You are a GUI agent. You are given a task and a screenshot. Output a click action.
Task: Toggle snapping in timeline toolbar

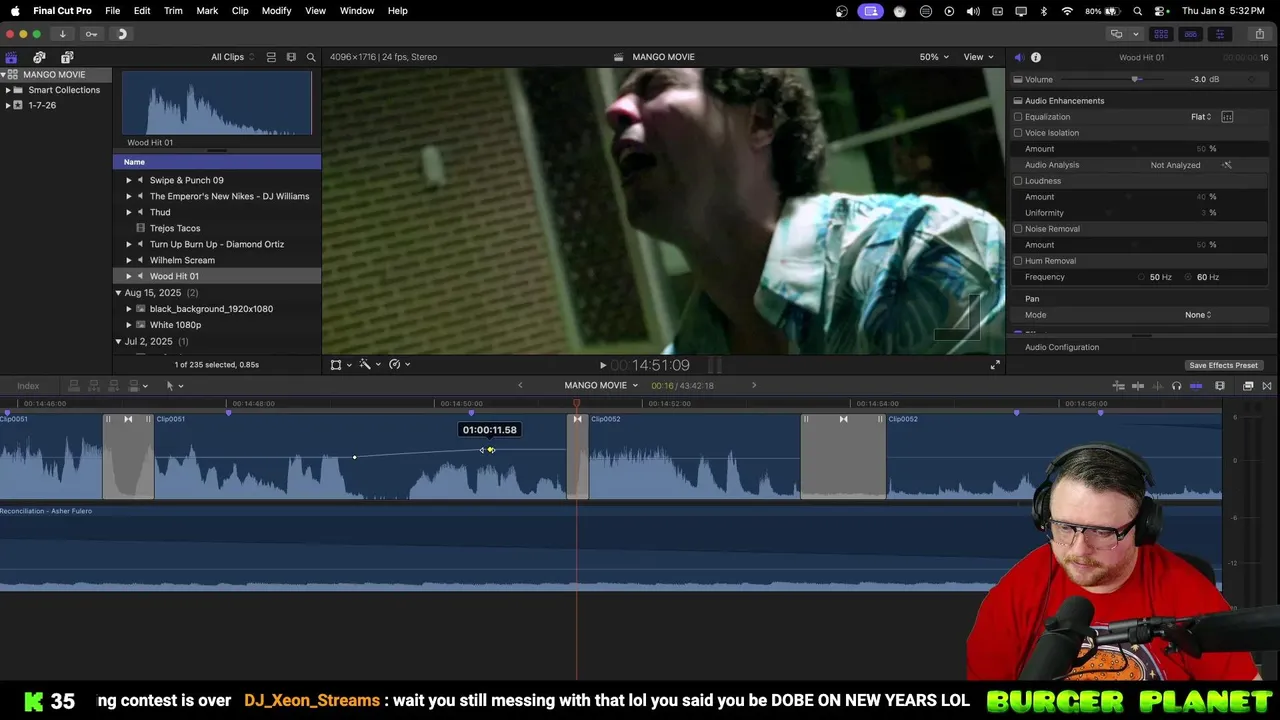pyautogui.click(x=1196, y=386)
